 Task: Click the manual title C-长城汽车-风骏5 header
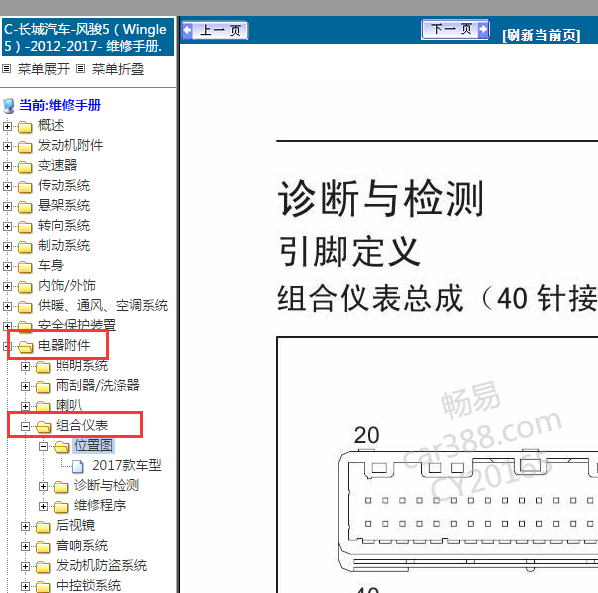coord(87,37)
